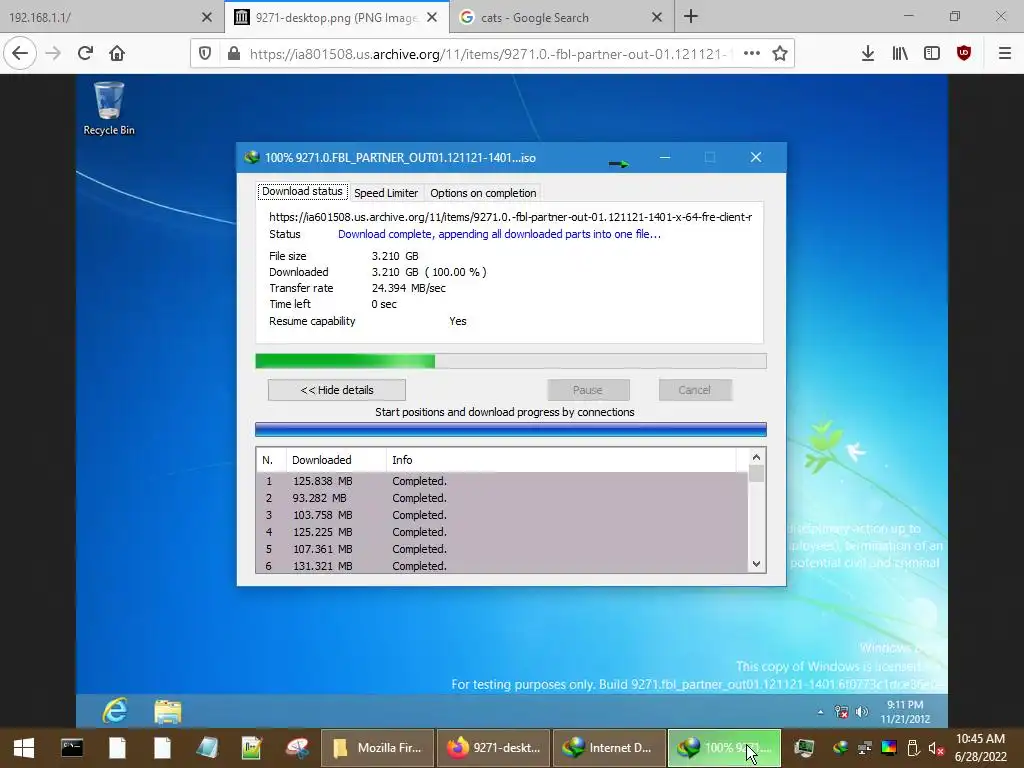Go back using the browser back arrow
Viewport: 1024px width, 768px height.
click(20, 53)
